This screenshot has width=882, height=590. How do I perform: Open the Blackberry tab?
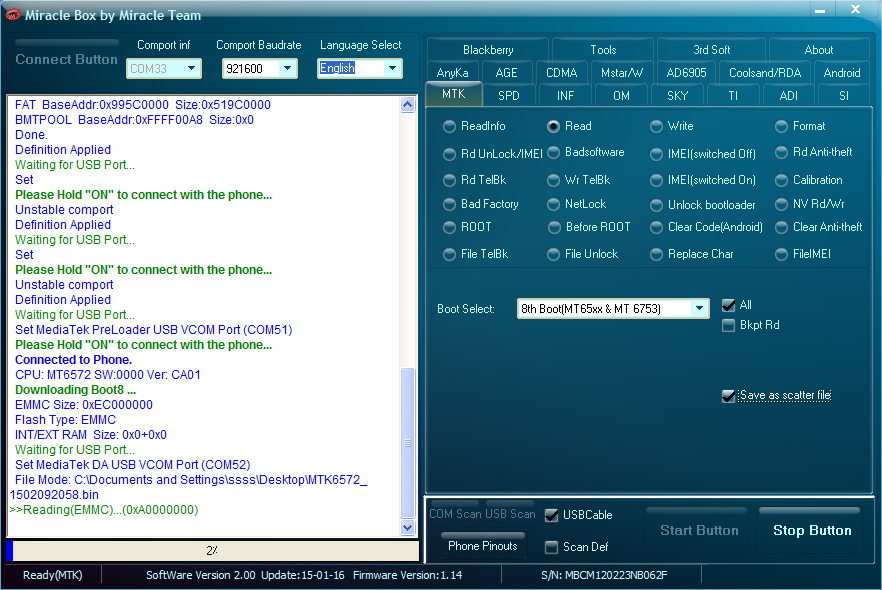click(488, 49)
